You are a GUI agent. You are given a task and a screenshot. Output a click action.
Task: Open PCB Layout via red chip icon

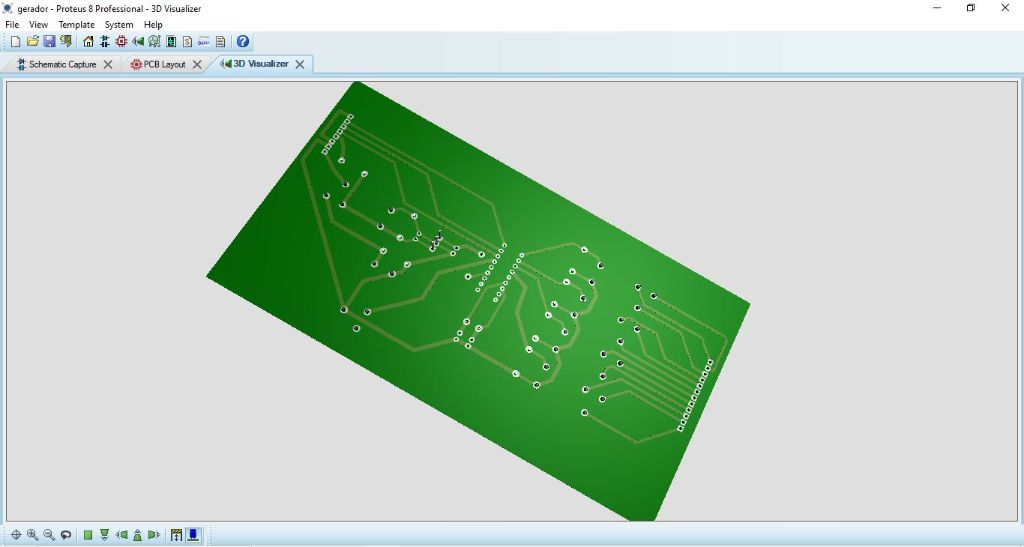click(x=121, y=42)
